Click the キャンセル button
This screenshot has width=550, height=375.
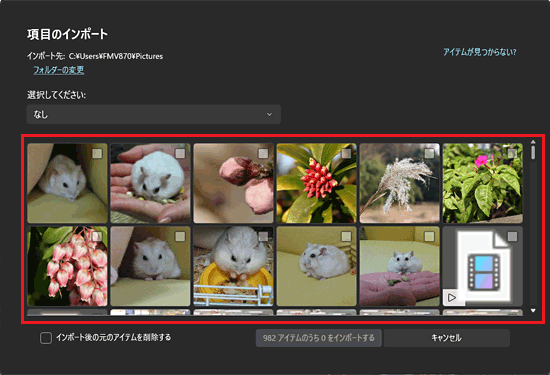click(447, 338)
